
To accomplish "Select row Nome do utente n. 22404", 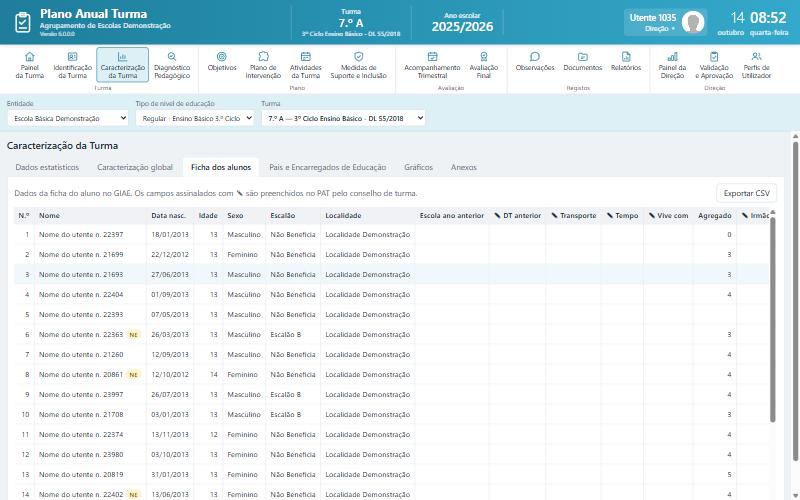I will point(391,294).
